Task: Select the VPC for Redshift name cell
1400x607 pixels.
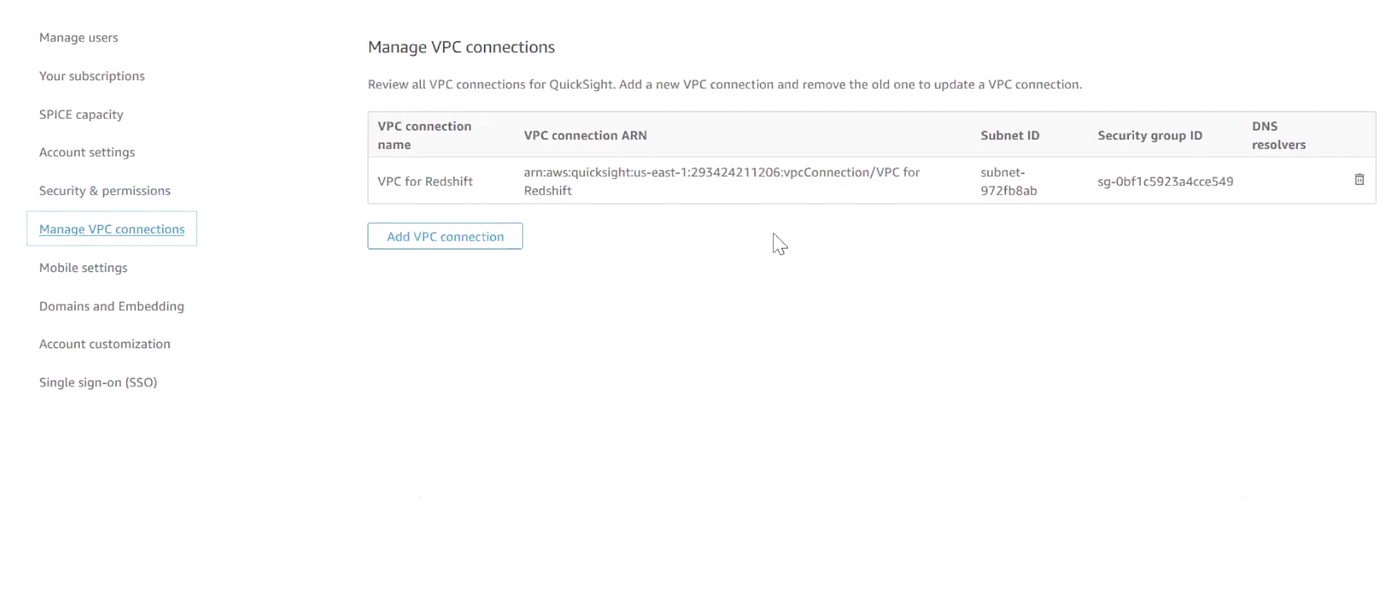Action: (425, 182)
